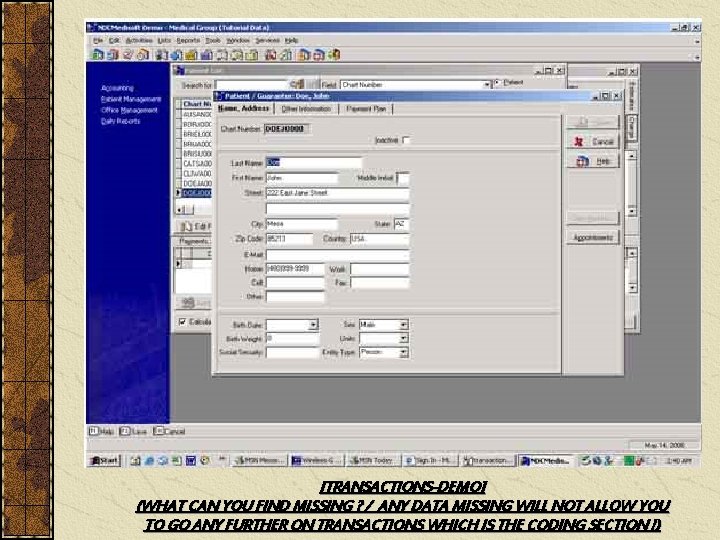This screenshot has height=540, width=720.
Task: Click the greyed Save button in patient dialog
Action: coord(593,122)
